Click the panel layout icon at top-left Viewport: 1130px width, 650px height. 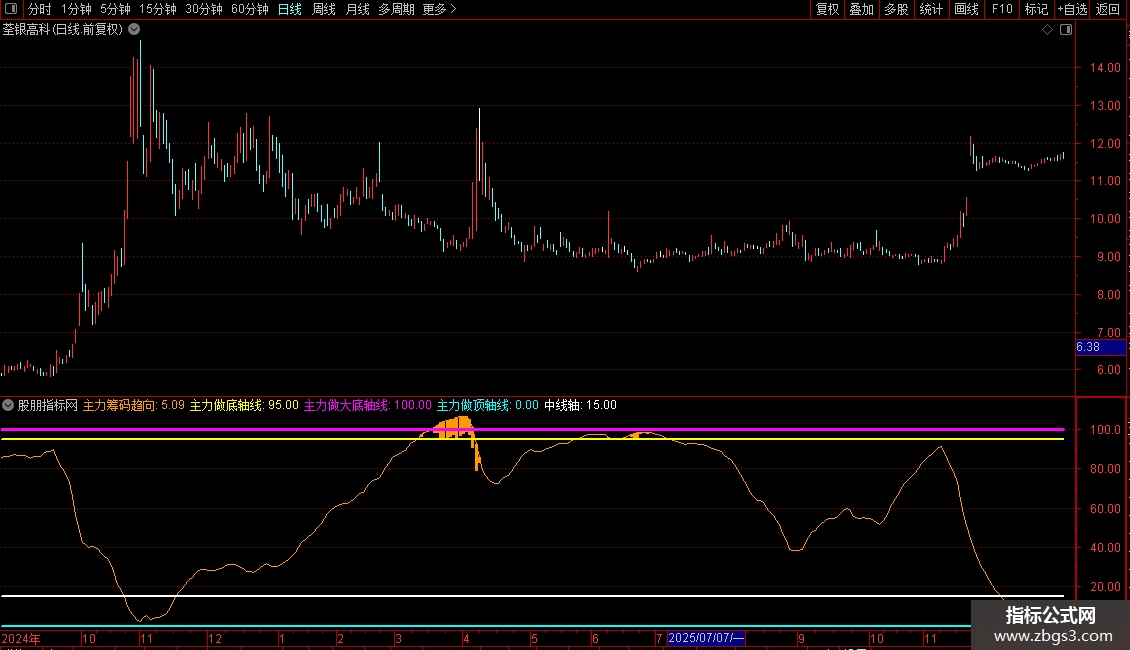click(x=12, y=10)
